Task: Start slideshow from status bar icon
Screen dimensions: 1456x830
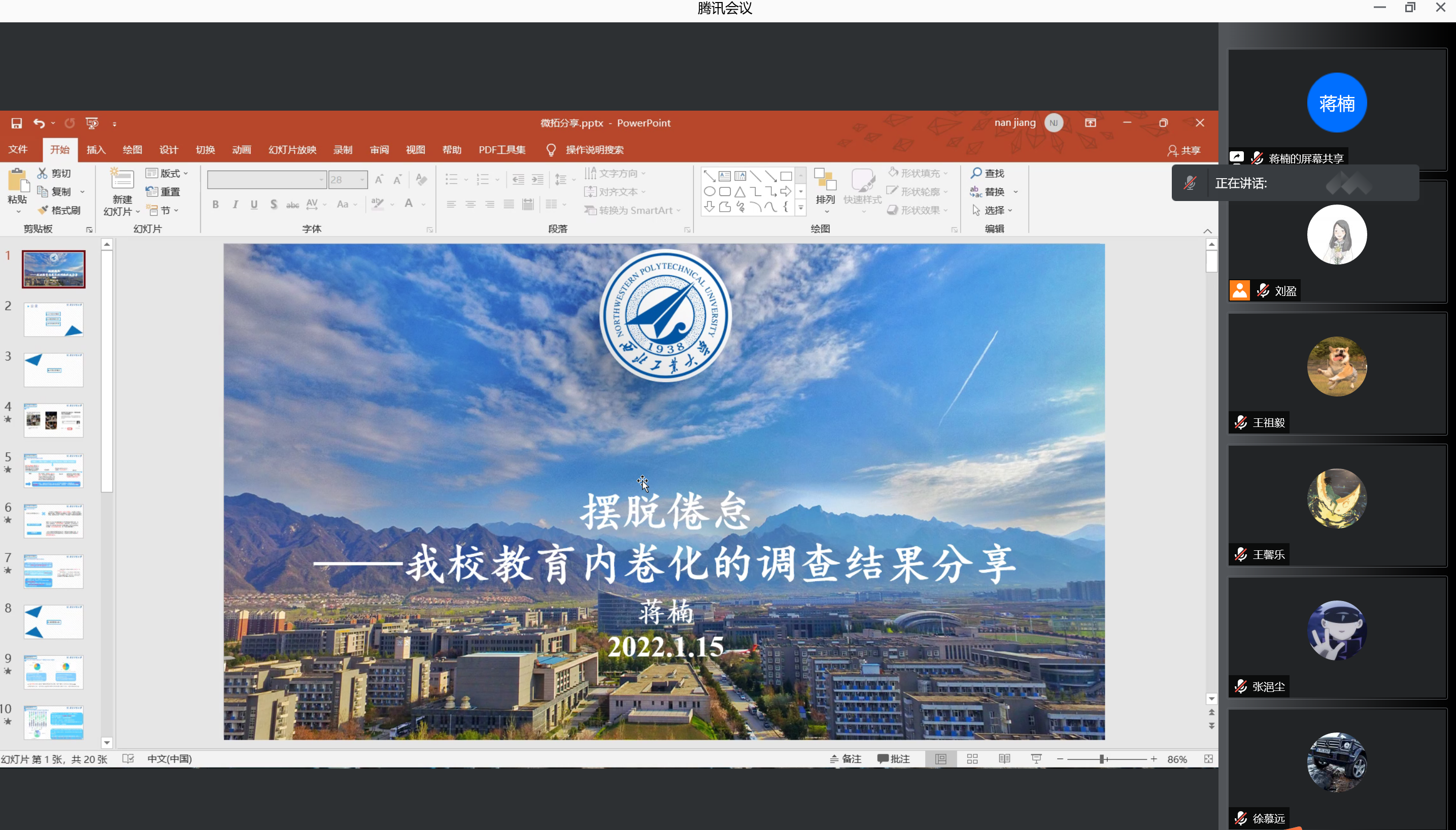Action: click(x=1036, y=759)
